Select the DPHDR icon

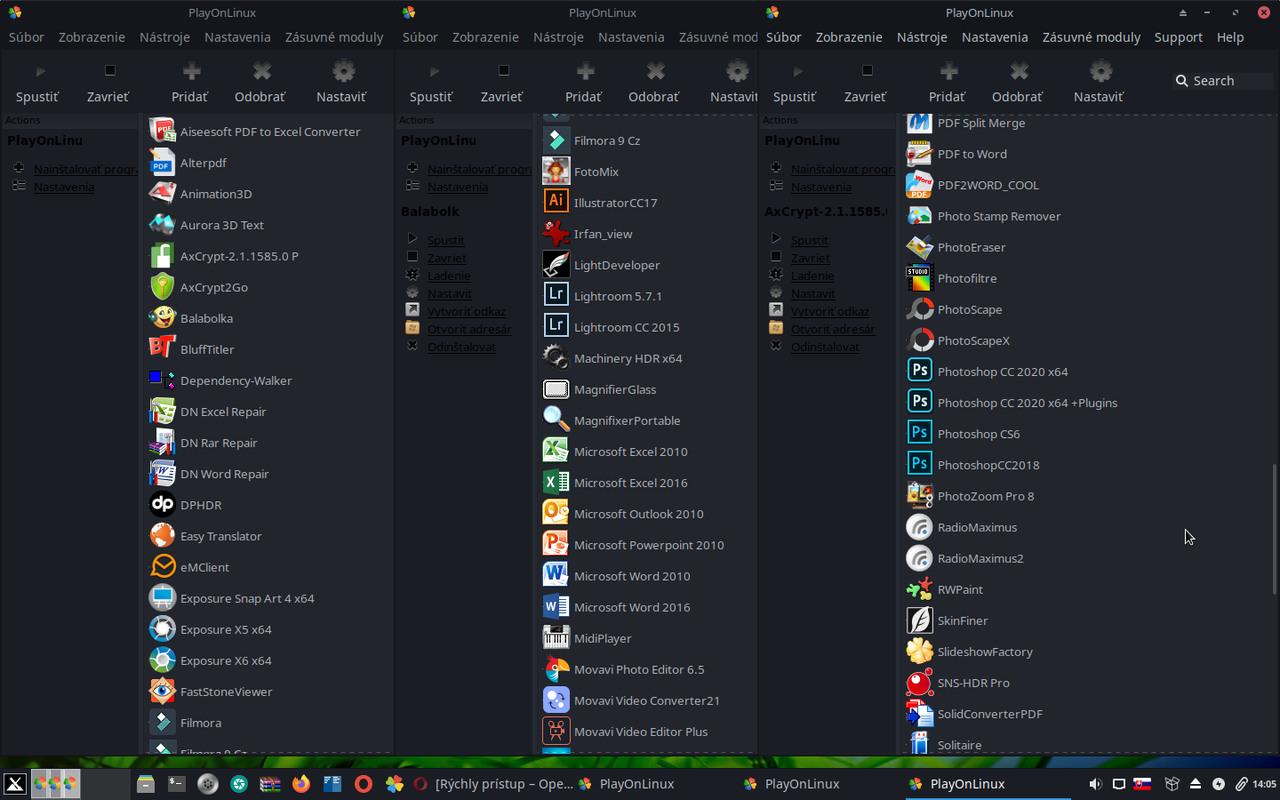[162, 504]
